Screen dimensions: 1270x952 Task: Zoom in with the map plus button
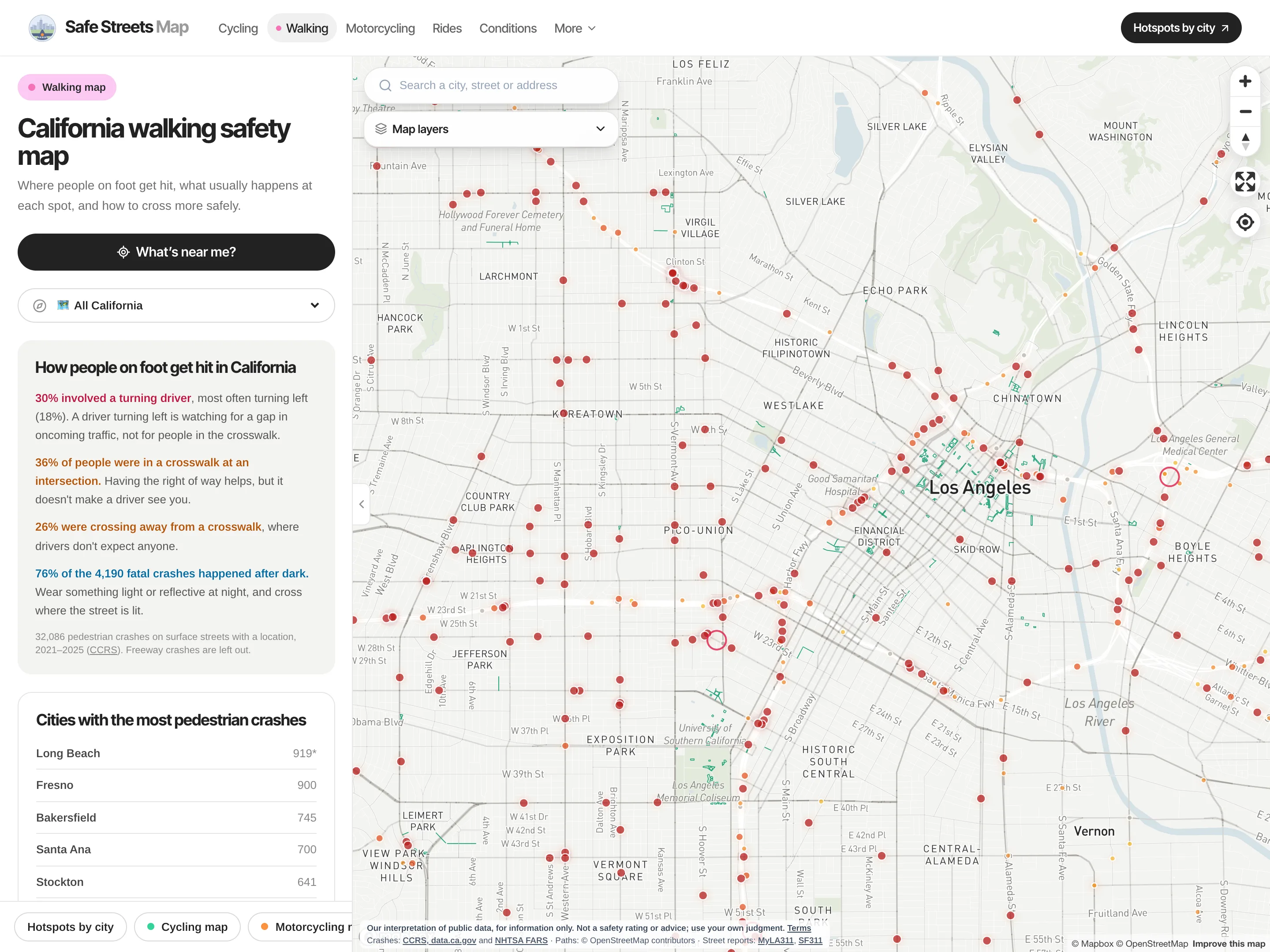[1245, 82]
